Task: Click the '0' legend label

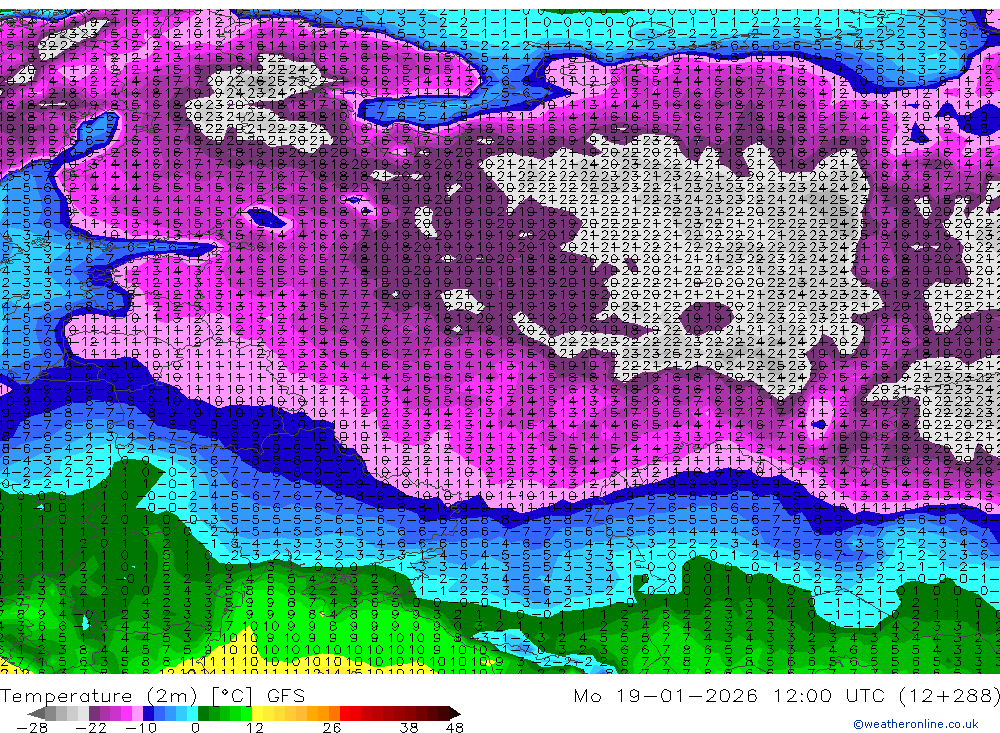Action: click(195, 728)
